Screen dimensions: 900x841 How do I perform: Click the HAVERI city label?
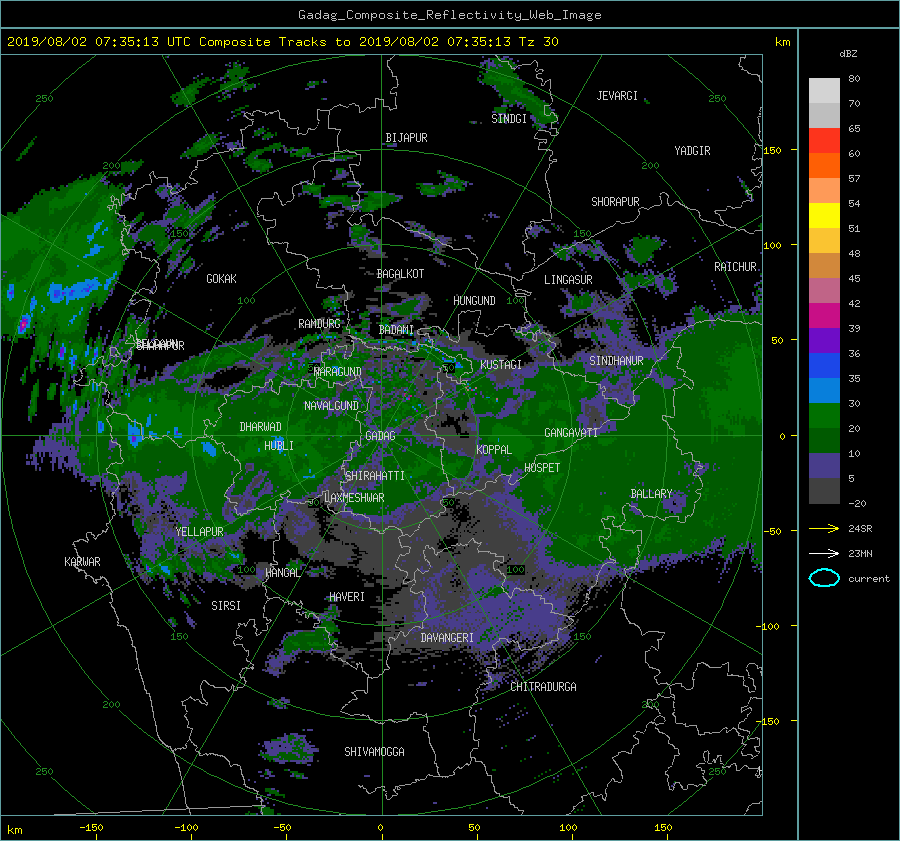coord(347,597)
